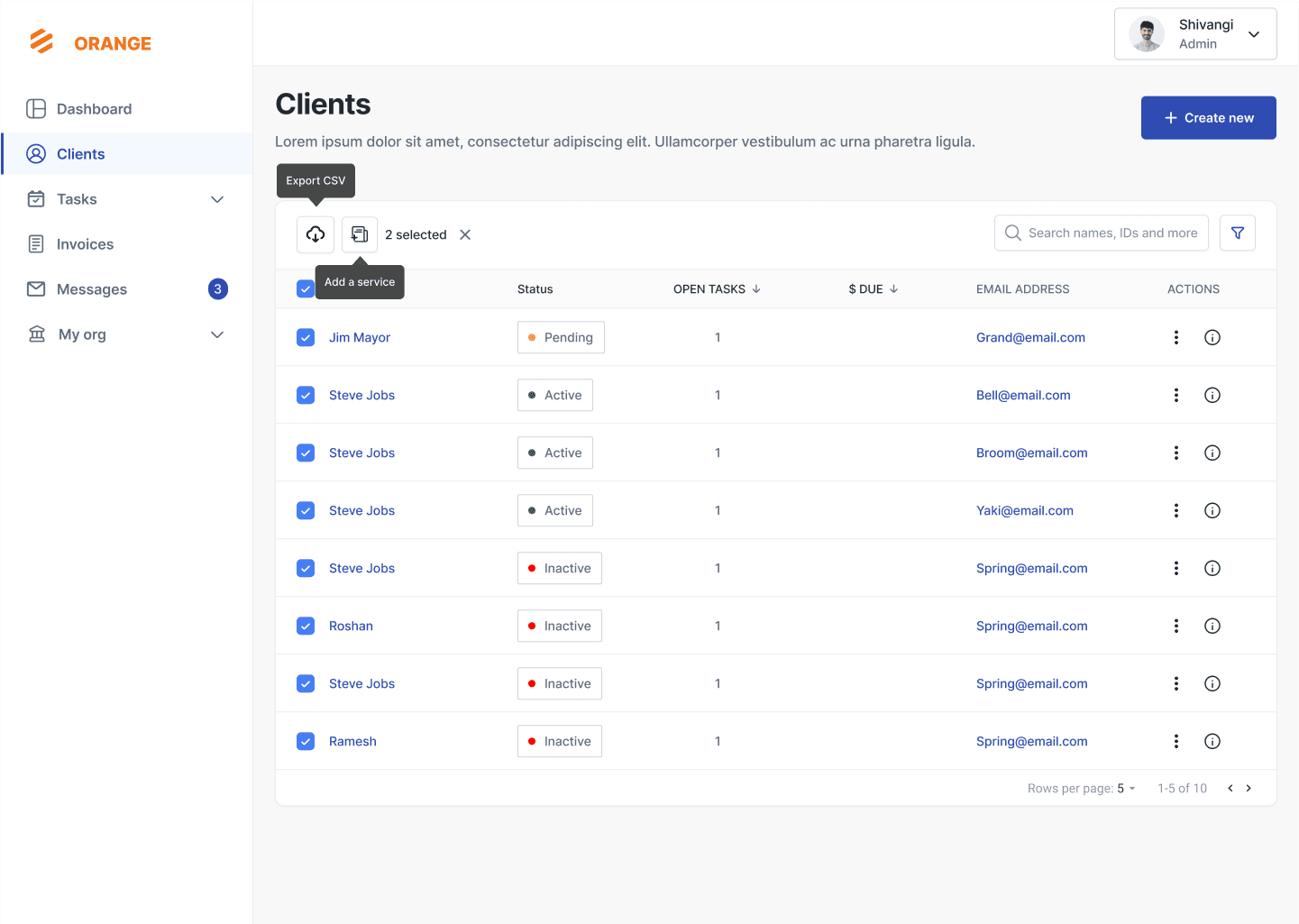
Task: Expand the Tasks menu chevron
Action: (217, 199)
